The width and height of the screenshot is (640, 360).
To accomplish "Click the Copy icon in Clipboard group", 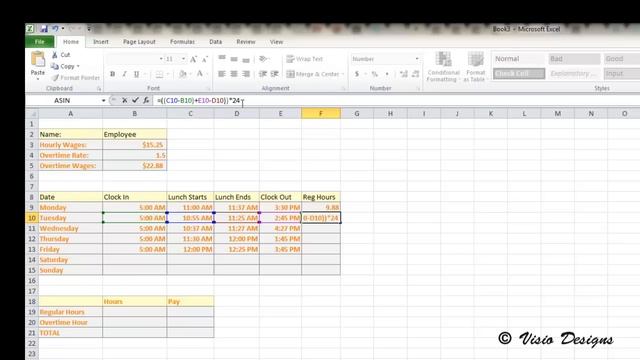I will 55,66.
